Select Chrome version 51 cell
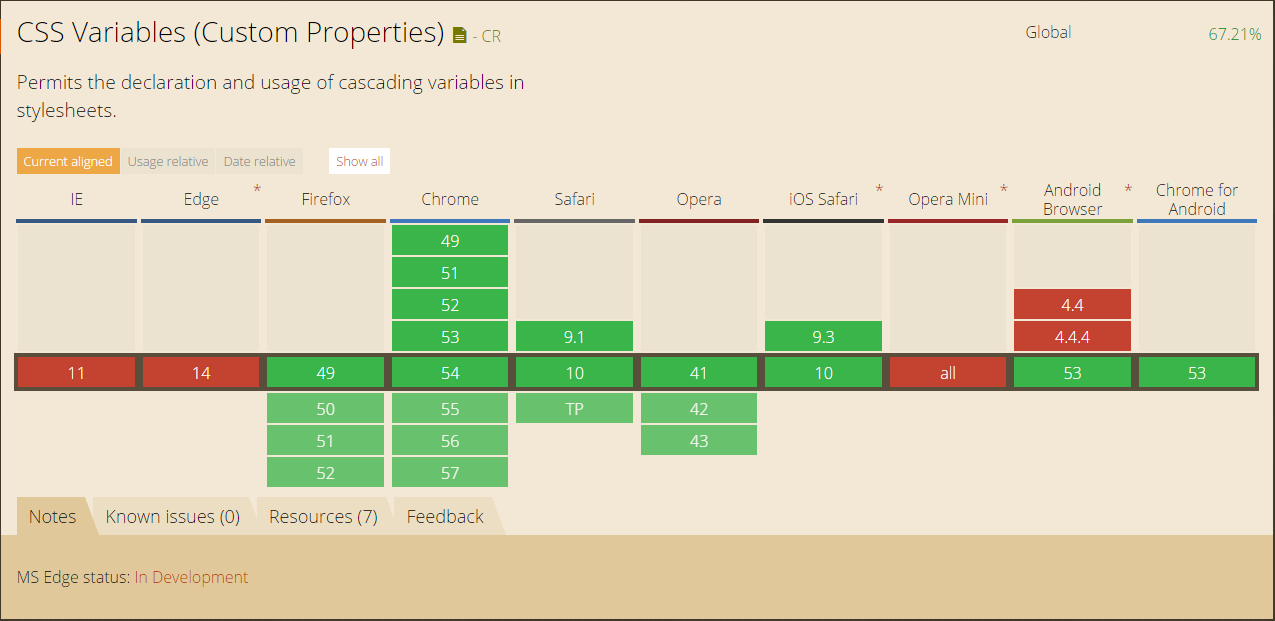 [x=450, y=272]
